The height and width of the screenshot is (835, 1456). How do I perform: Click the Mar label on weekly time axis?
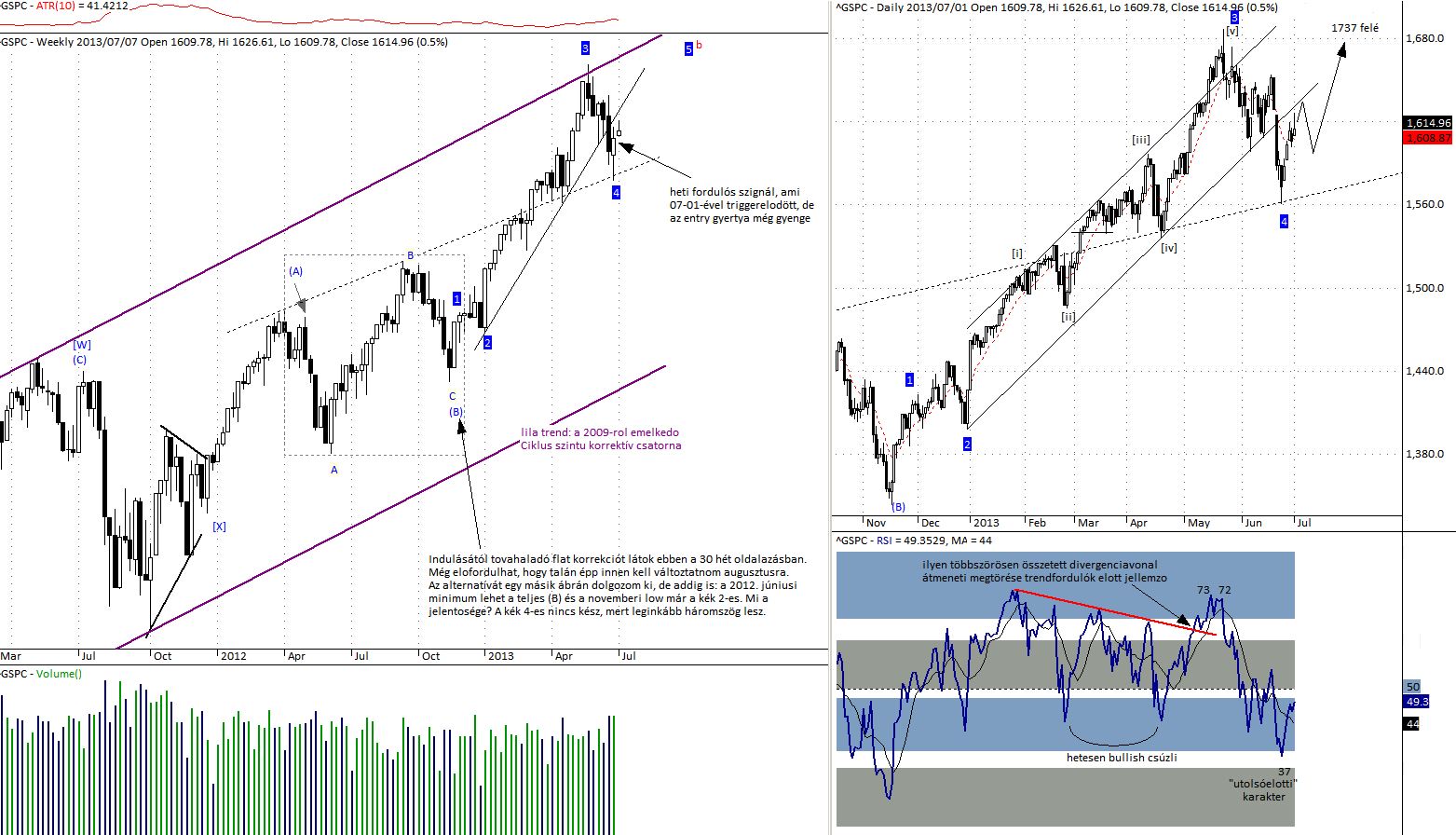(x=11, y=656)
